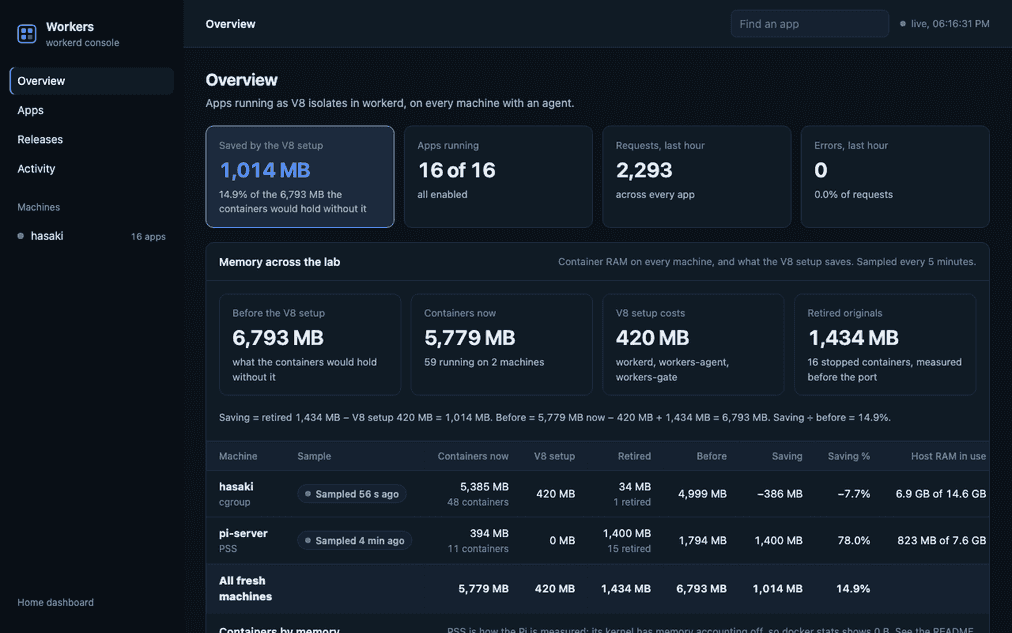Open the Home dashboard link
The width and height of the screenshot is (1012, 633).
point(56,603)
